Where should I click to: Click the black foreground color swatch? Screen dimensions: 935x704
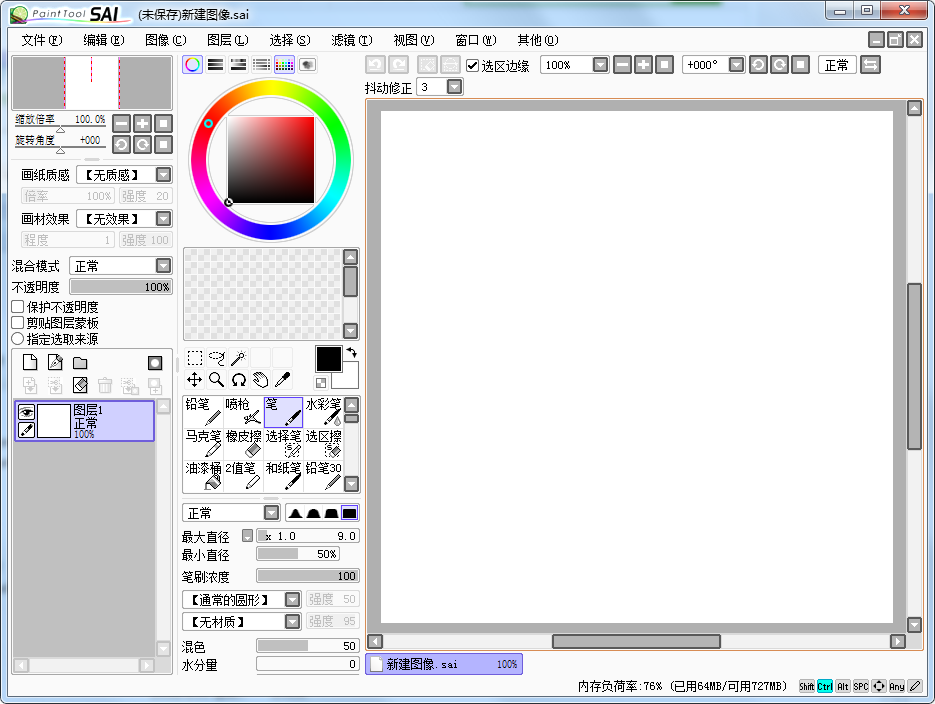(x=328, y=359)
